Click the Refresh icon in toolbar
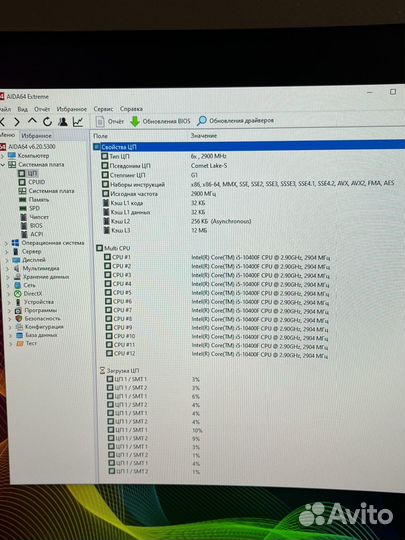Image resolution: width=405 pixels, height=540 pixels. point(48,122)
